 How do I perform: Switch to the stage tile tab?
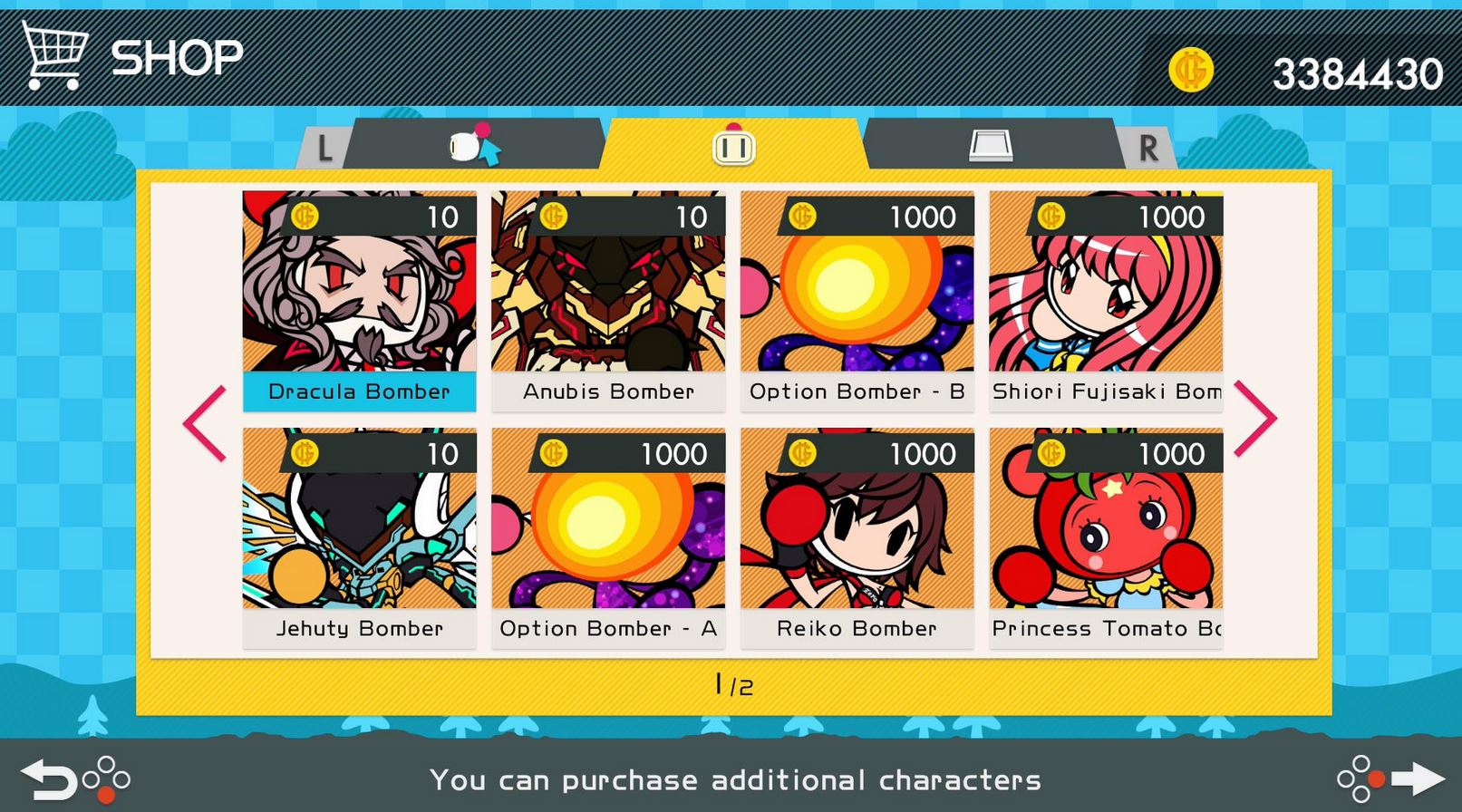coord(991,145)
